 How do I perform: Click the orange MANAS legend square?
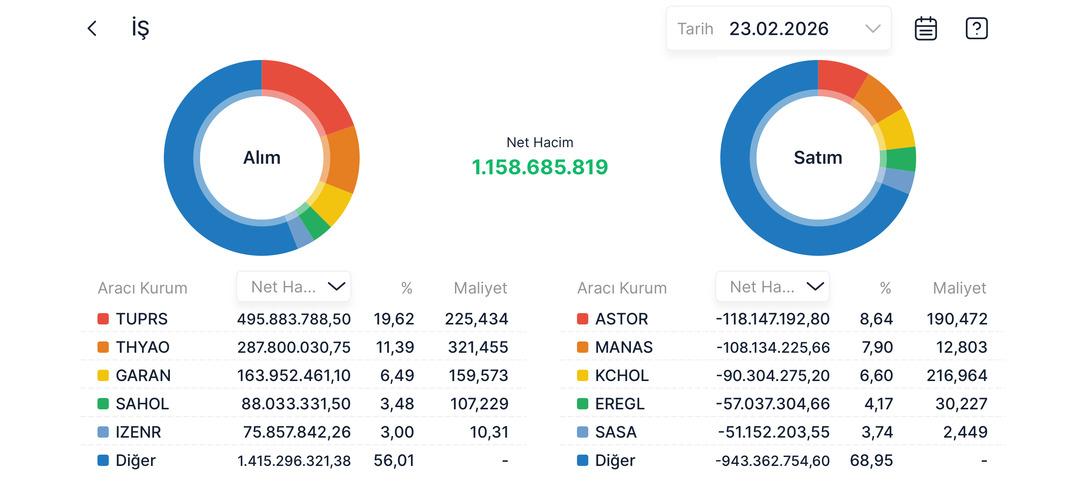[x=582, y=348]
